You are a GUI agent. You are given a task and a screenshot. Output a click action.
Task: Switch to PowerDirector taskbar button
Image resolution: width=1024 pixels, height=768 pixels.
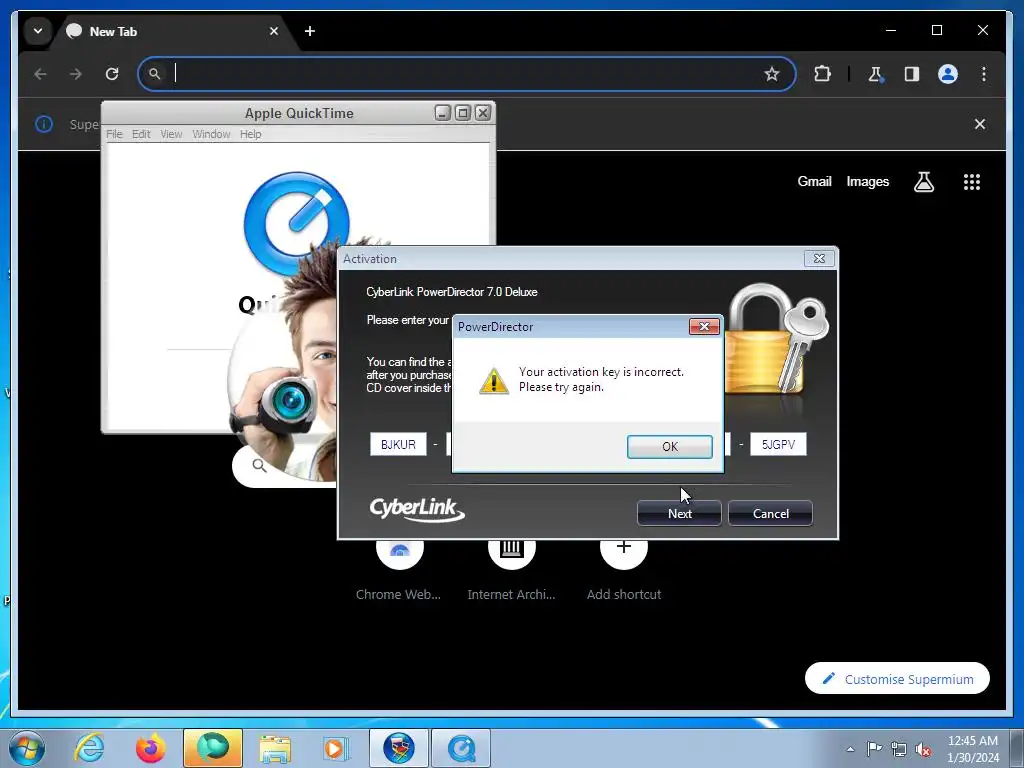[399, 748]
